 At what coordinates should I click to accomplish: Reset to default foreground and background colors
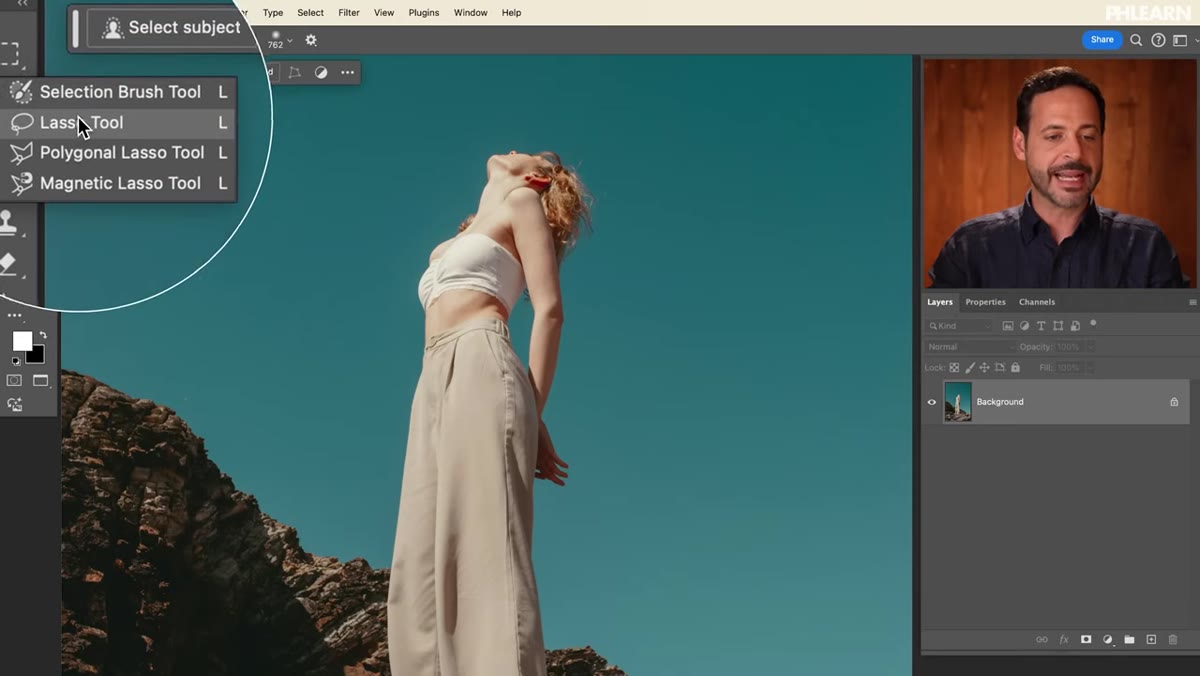pos(16,360)
